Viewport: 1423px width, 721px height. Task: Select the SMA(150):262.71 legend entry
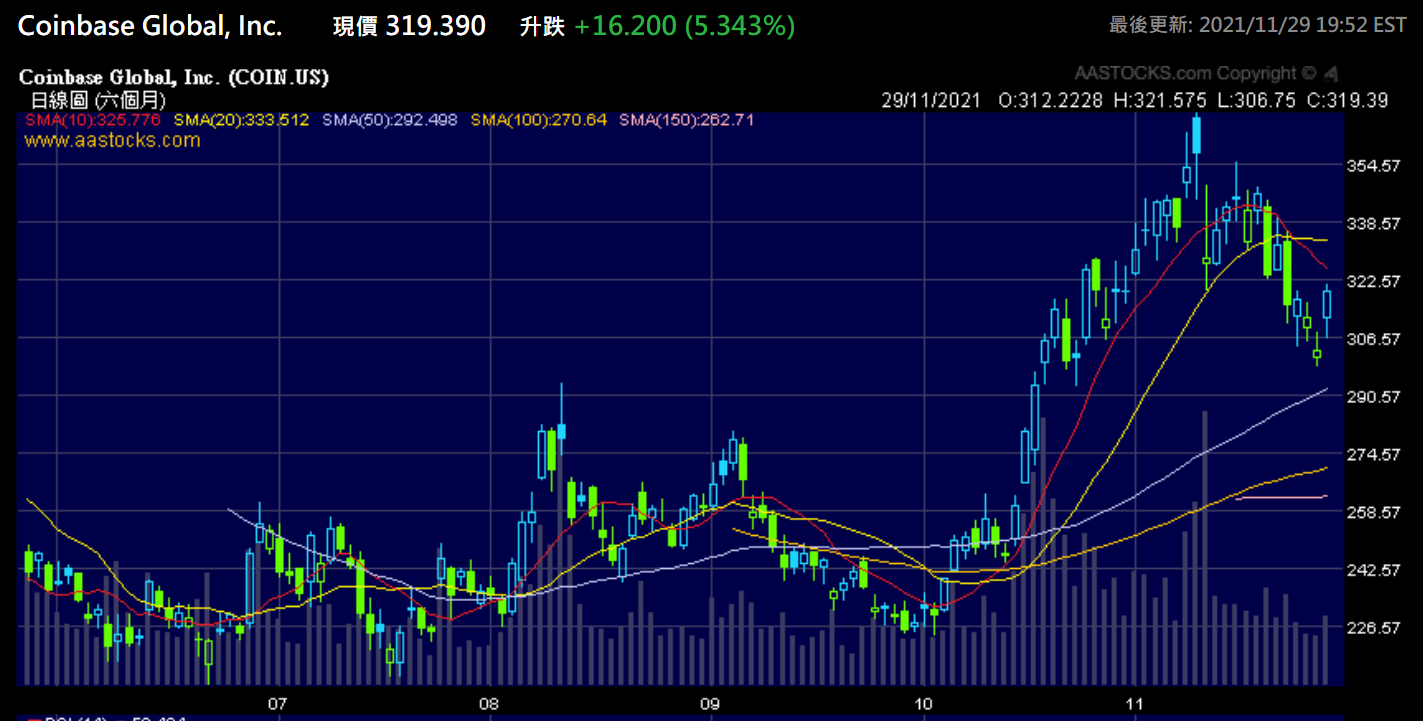pyautogui.click(x=686, y=120)
